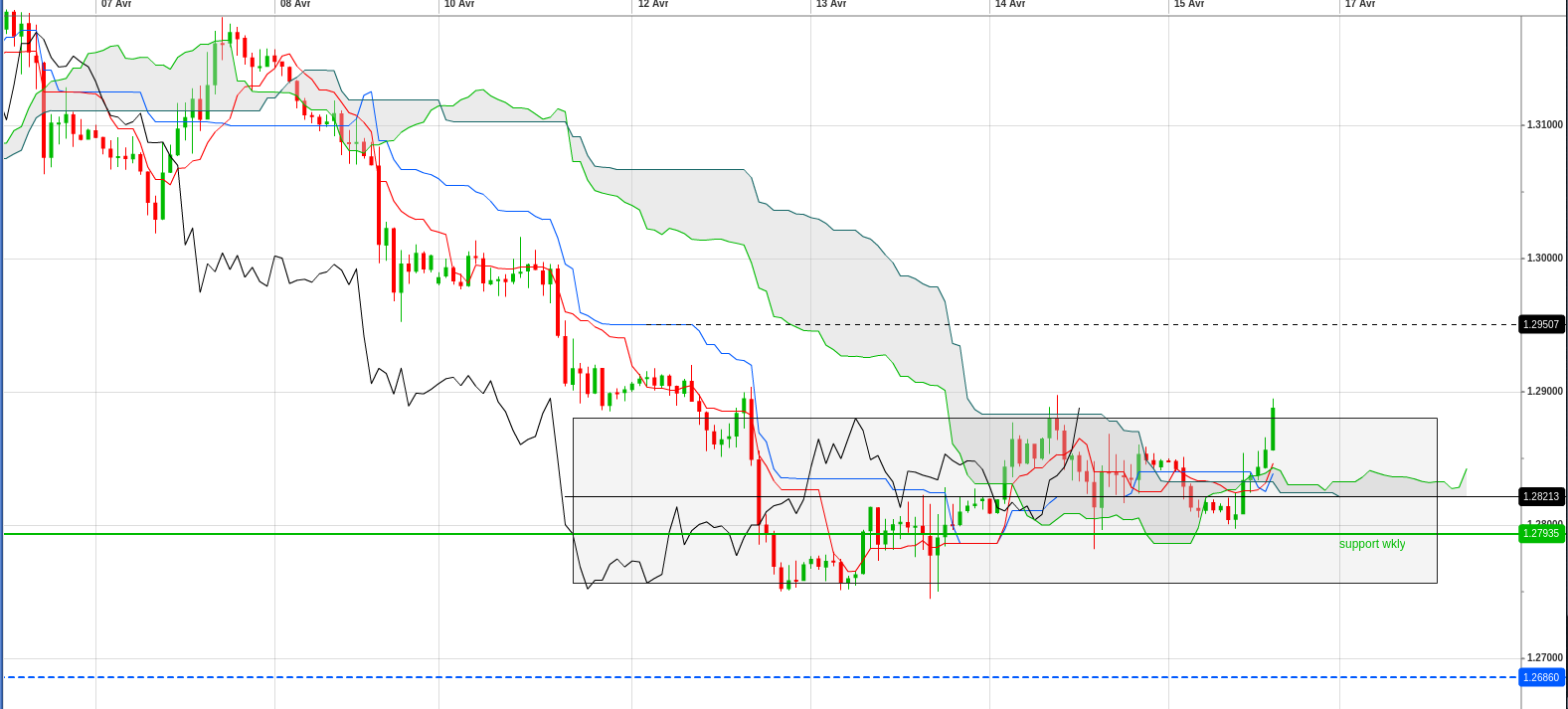Click the green 1.27935 price label
Screen dimensions: 1568x709
coord(1541,533)
